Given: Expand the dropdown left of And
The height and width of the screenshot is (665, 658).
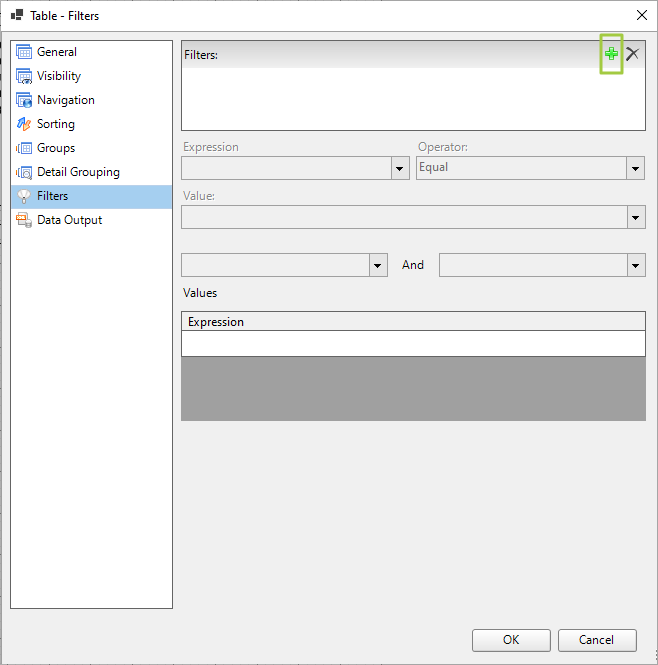Looking at the screenshot, I should pyautogui.click(x=378, y=265).
